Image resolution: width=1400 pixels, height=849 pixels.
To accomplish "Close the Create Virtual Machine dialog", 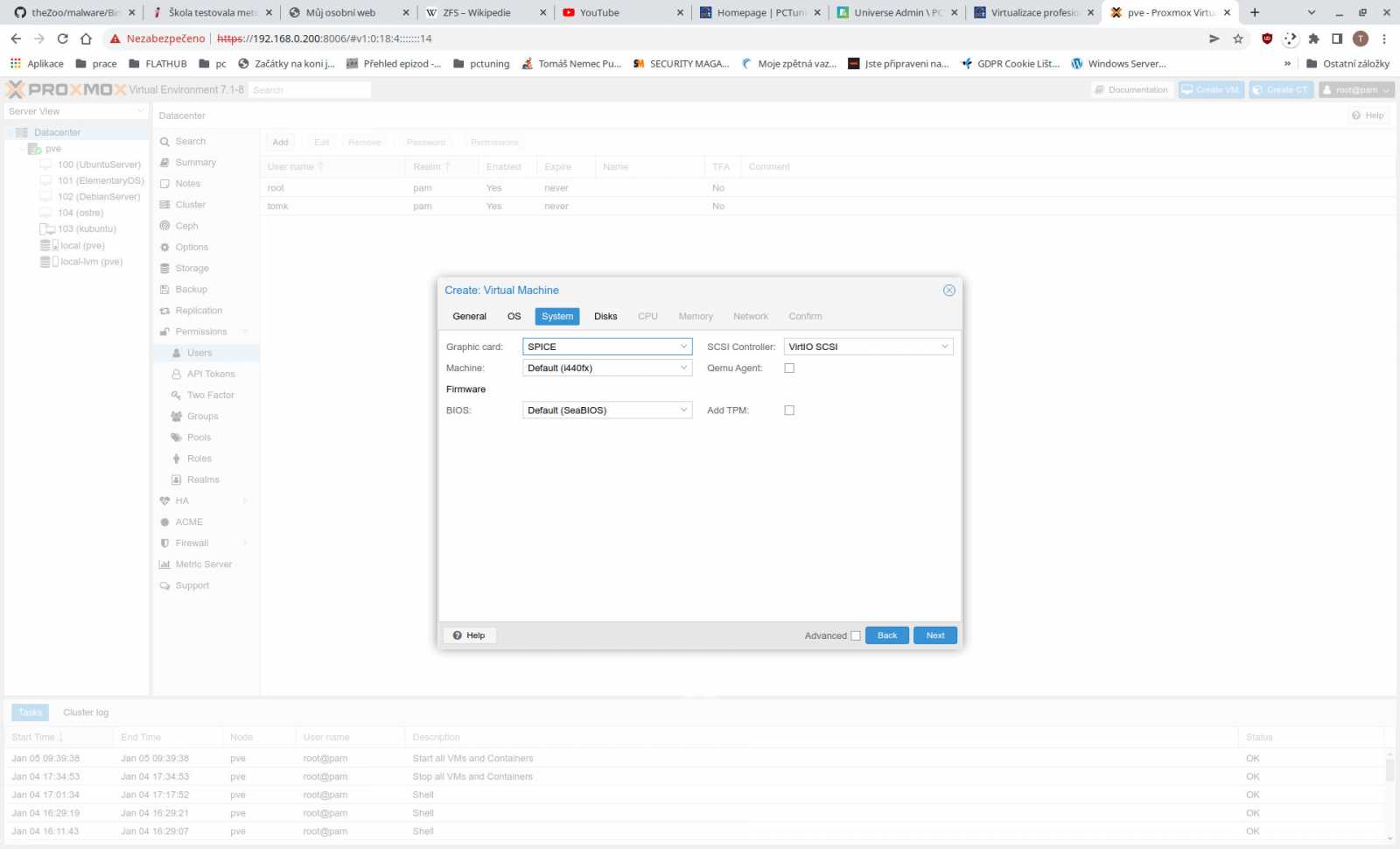I will pos(948,291).
